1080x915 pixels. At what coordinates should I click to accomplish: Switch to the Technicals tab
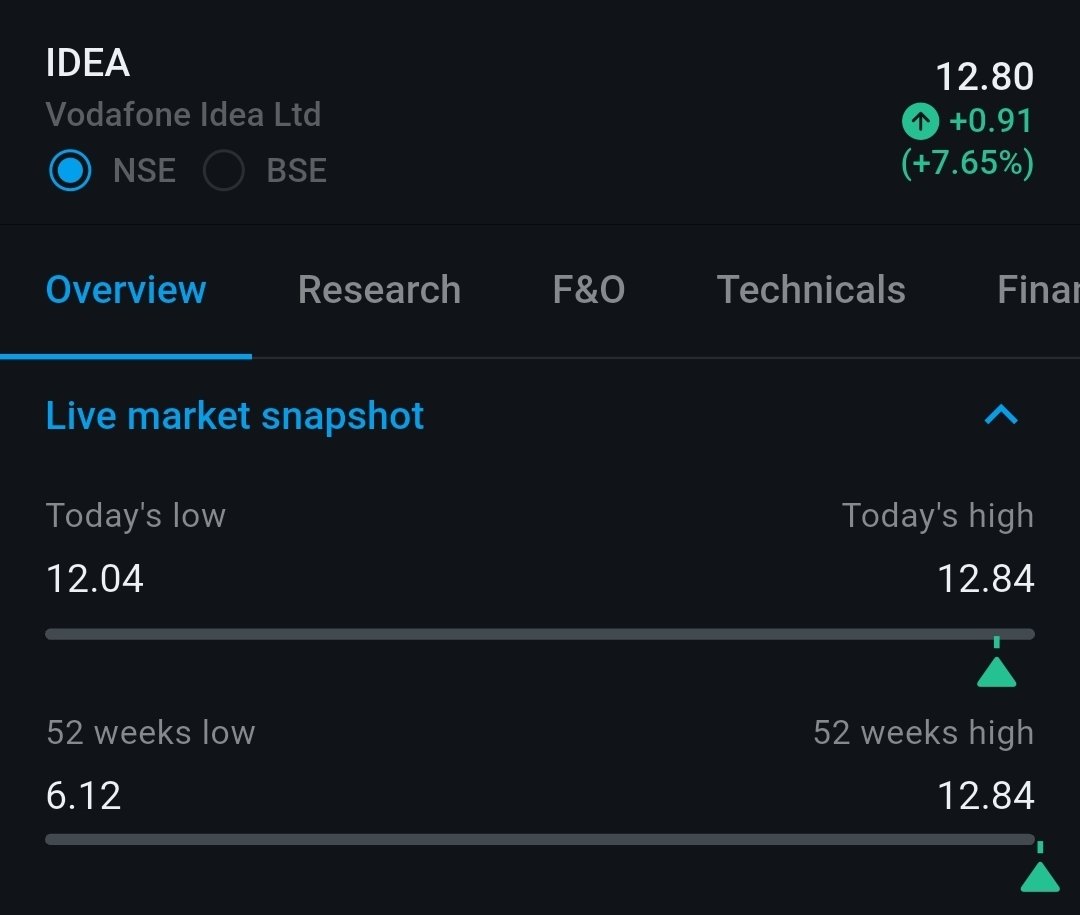[811, 289]
